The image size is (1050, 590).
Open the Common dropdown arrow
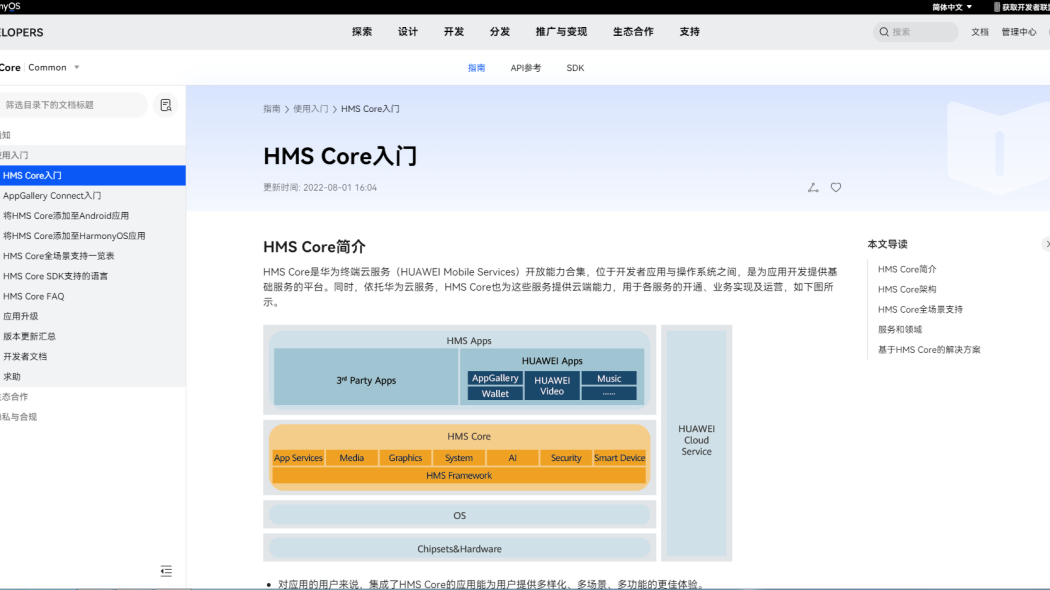click(76, 68)
